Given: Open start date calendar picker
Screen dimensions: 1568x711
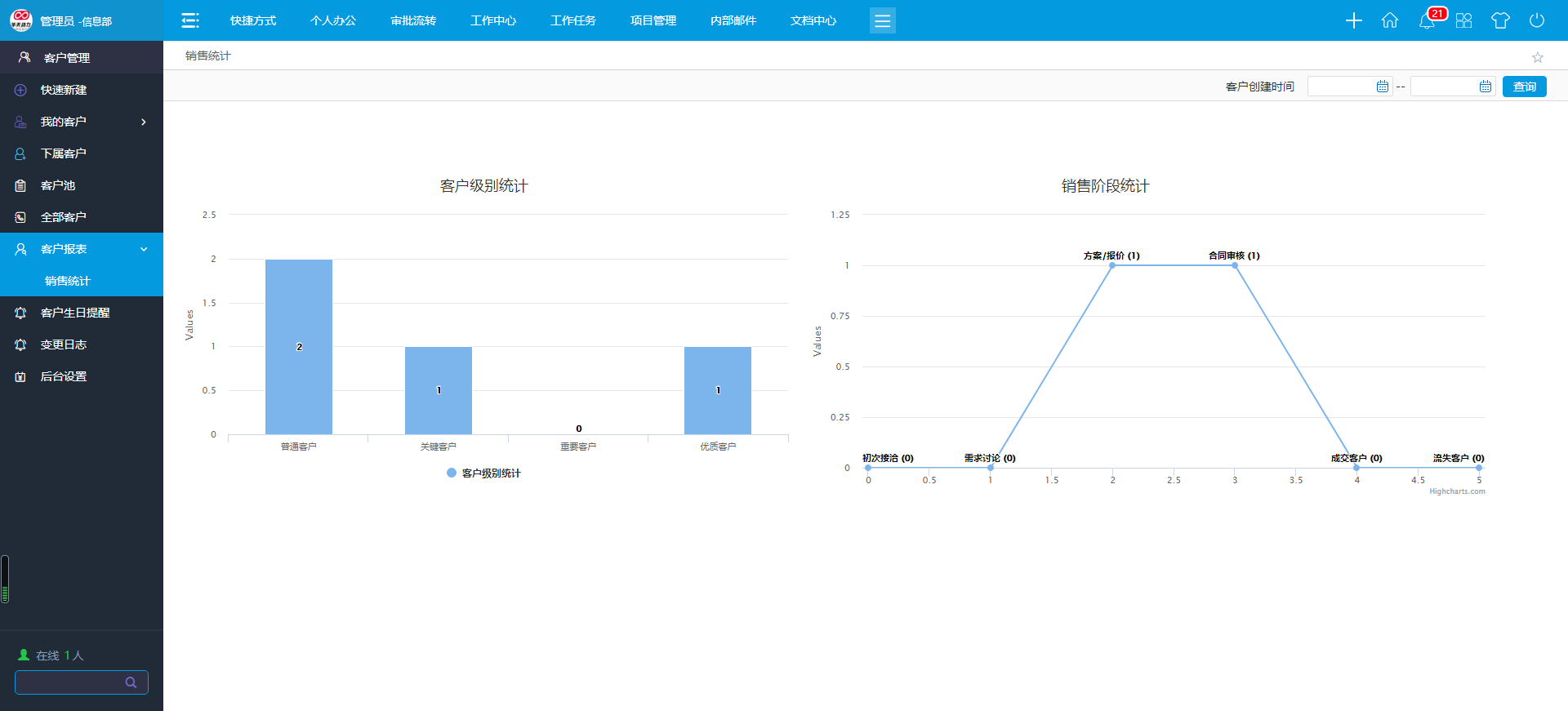Looking at the screenshot, I should pos(1382,87).
